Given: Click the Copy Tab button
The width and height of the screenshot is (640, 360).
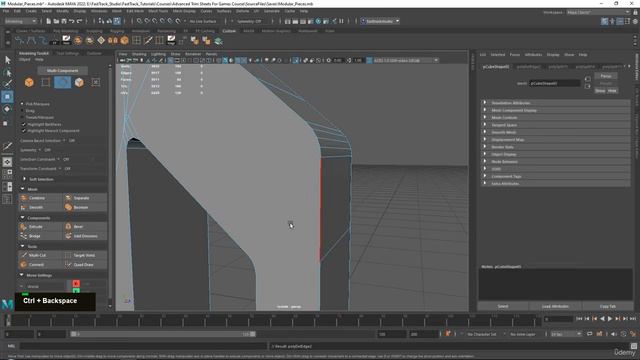Looking at the screenshot, I should 608,306.
